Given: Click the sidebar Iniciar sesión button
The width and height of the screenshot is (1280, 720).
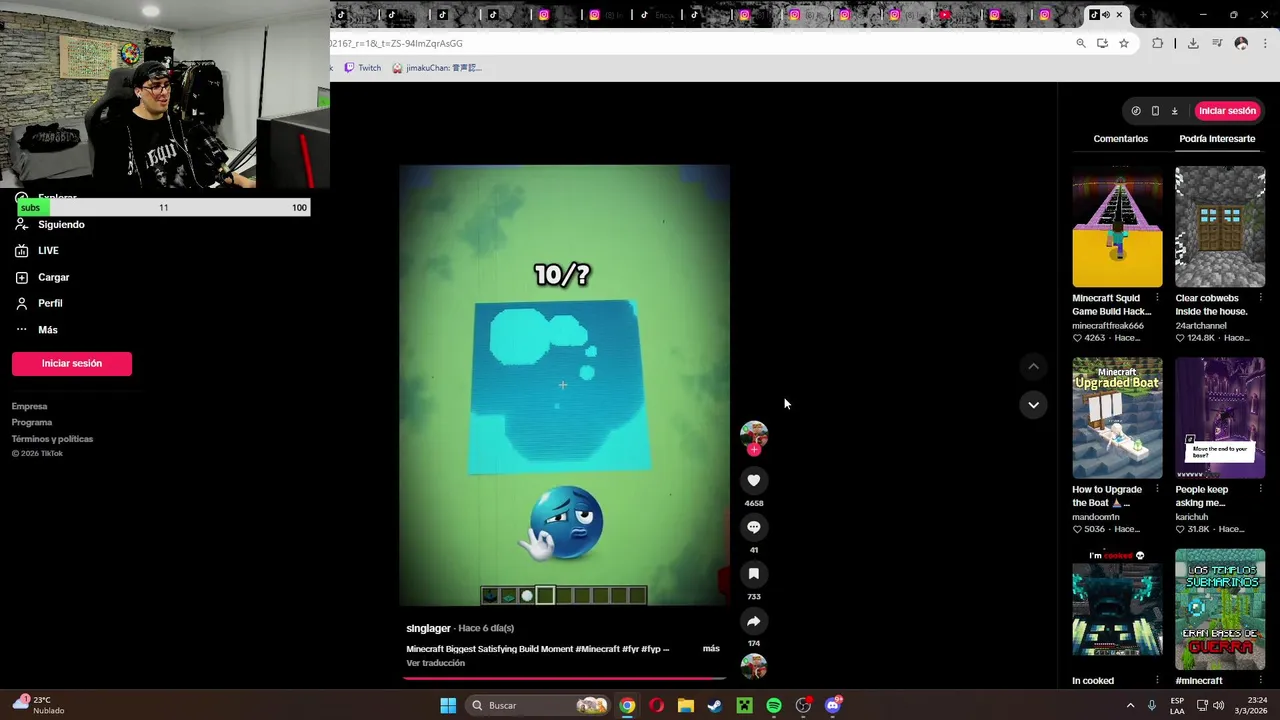Looking at the screenshot, I should click(x=72, y=364).
